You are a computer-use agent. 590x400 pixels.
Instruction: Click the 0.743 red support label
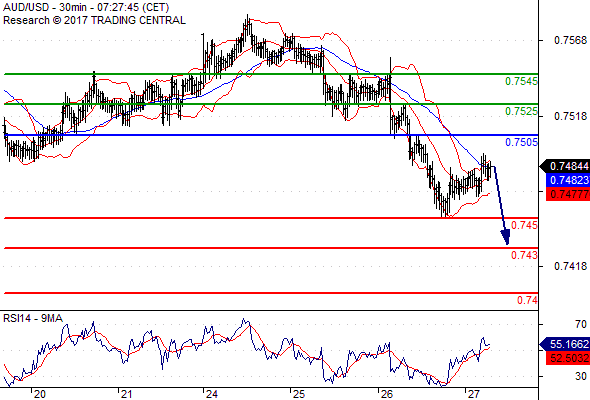tap(524, 256)
